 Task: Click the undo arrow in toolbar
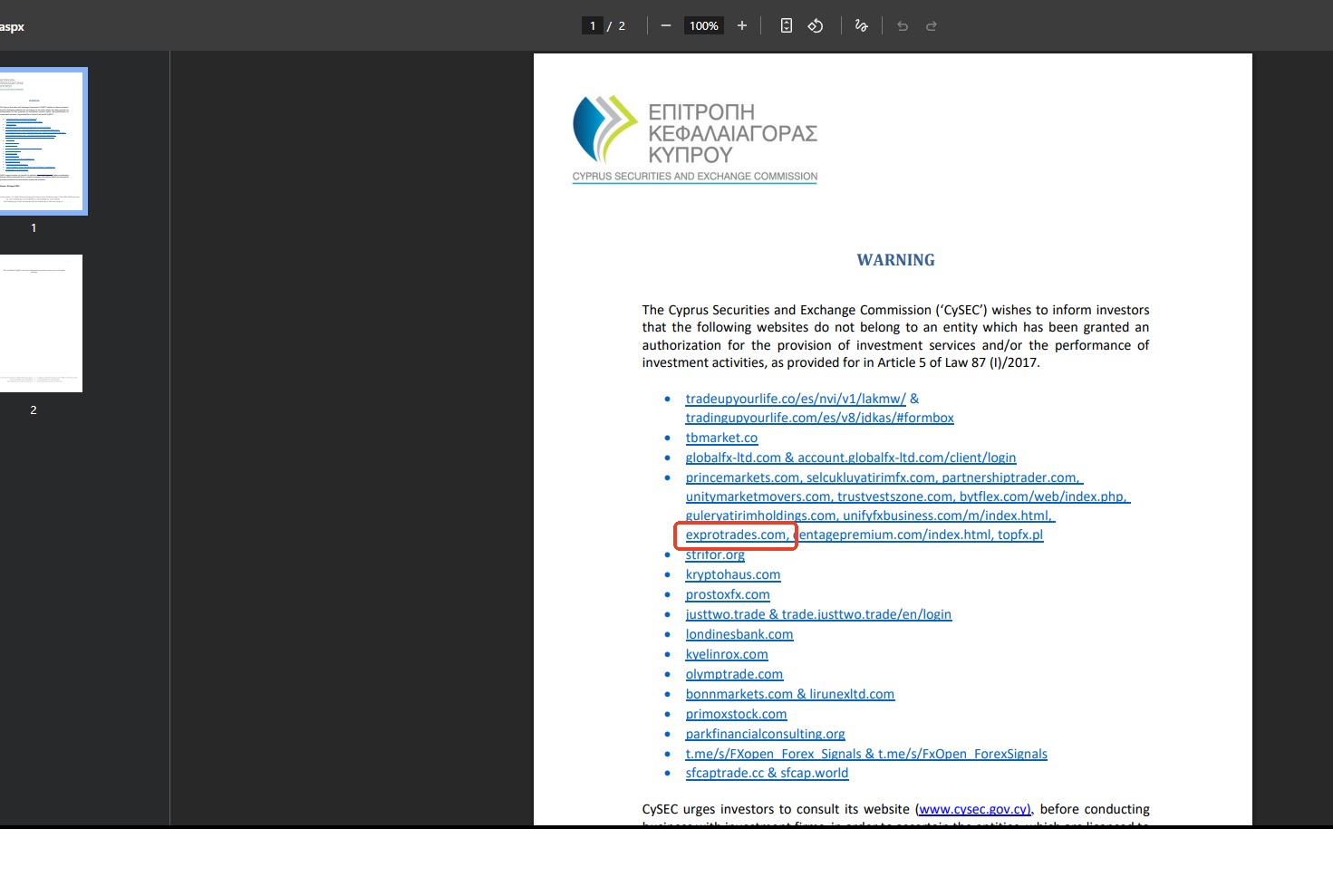coord(903,26)
